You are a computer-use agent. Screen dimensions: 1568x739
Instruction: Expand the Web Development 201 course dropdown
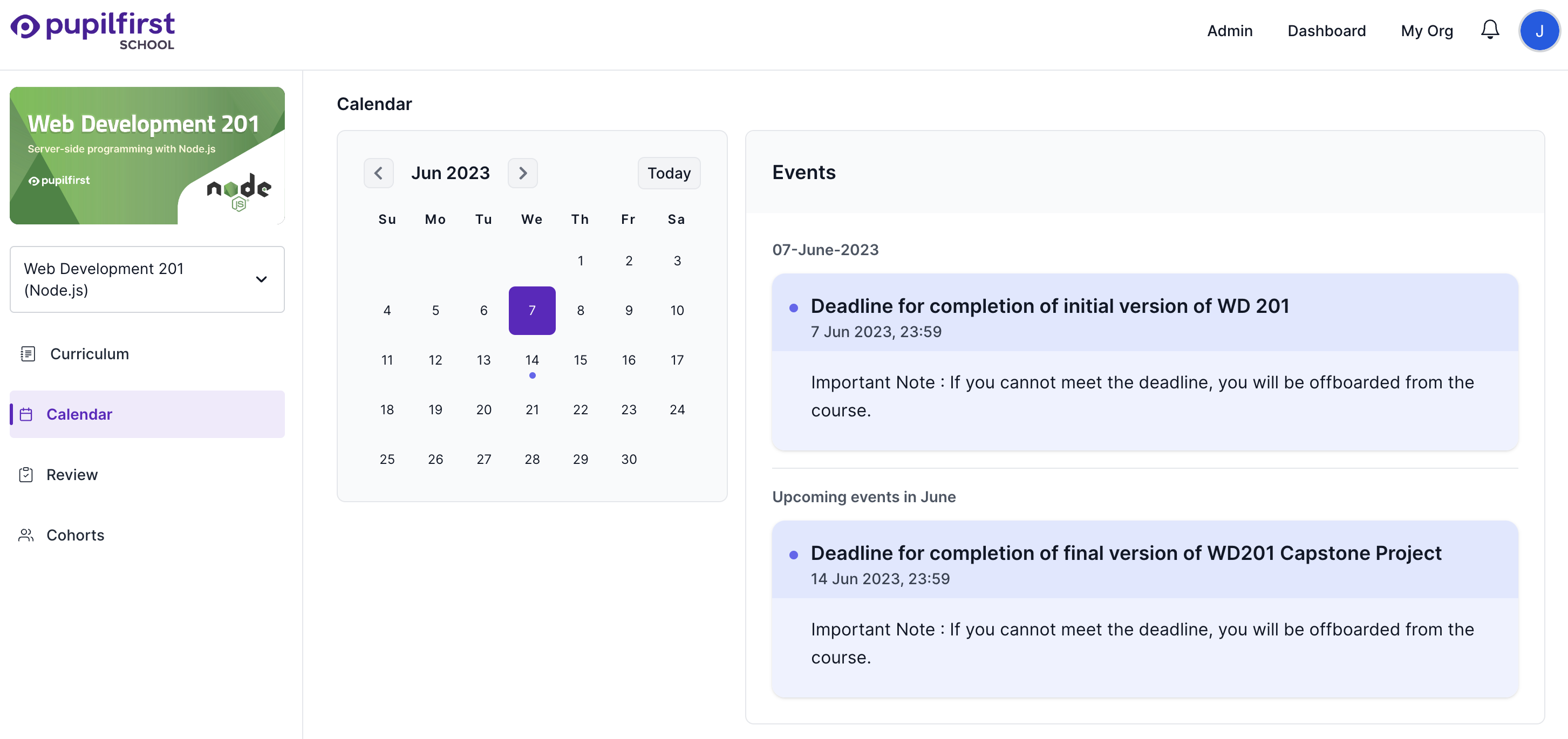coord(147,279)
